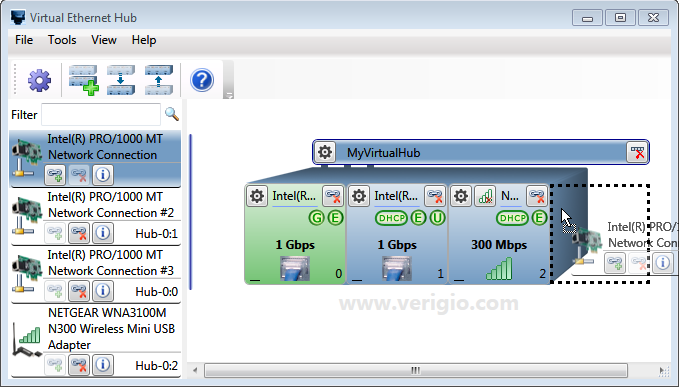Click the magnifier search icon beside Filter
679x387 pixels.
[172, 114]
